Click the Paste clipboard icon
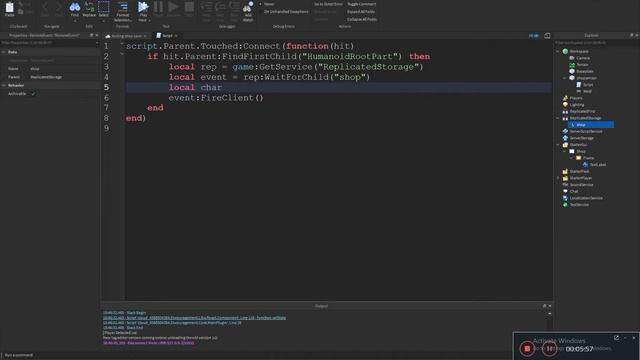 [9, 7]
